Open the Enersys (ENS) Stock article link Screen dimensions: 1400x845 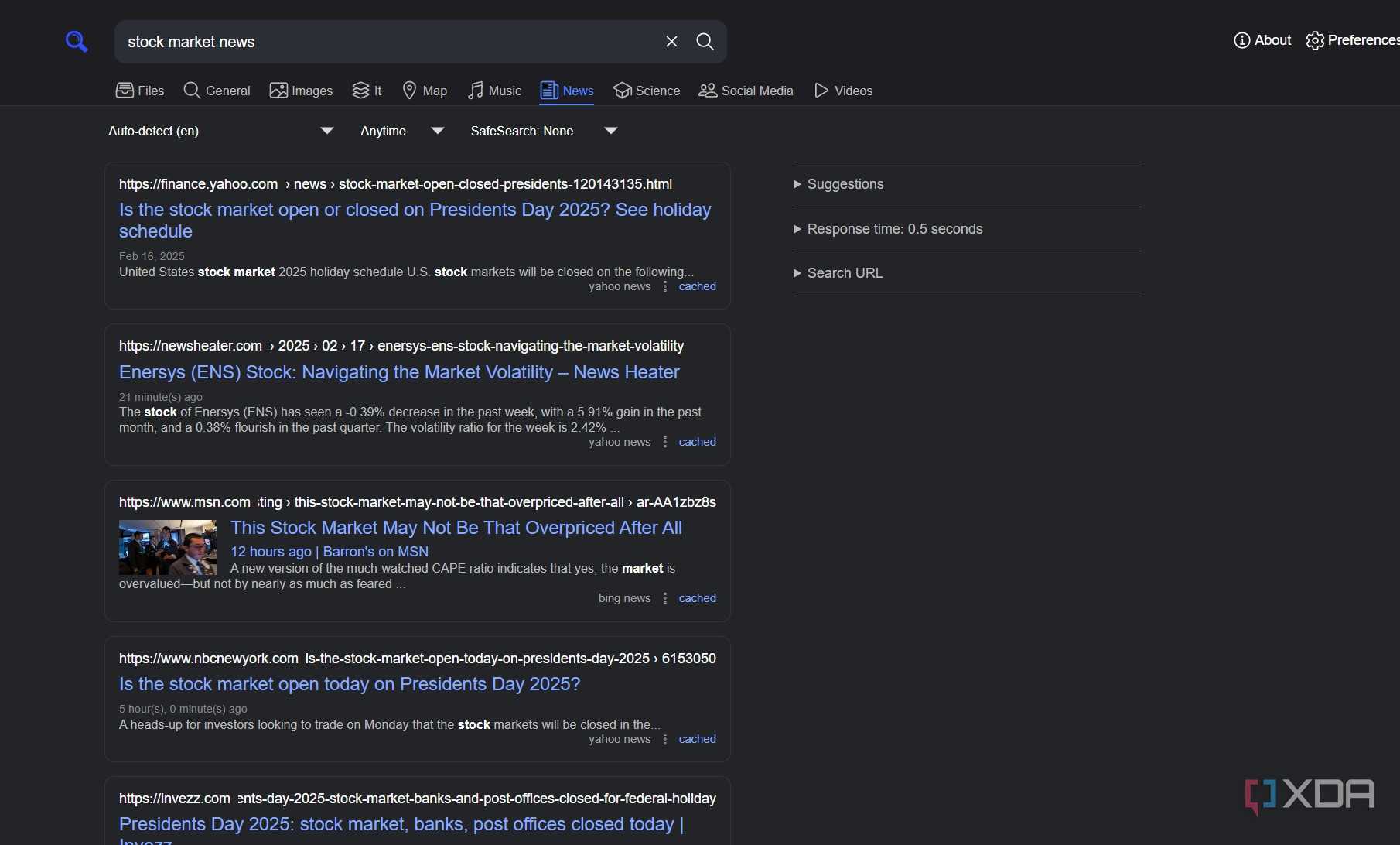(399, 372)
